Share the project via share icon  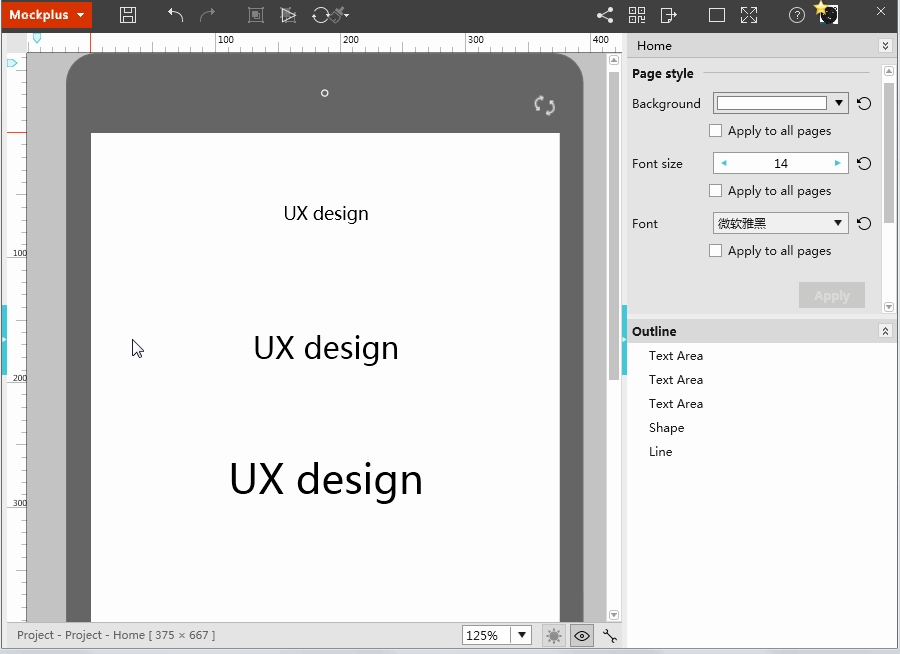pyautogui.click(x=605, y=15)
